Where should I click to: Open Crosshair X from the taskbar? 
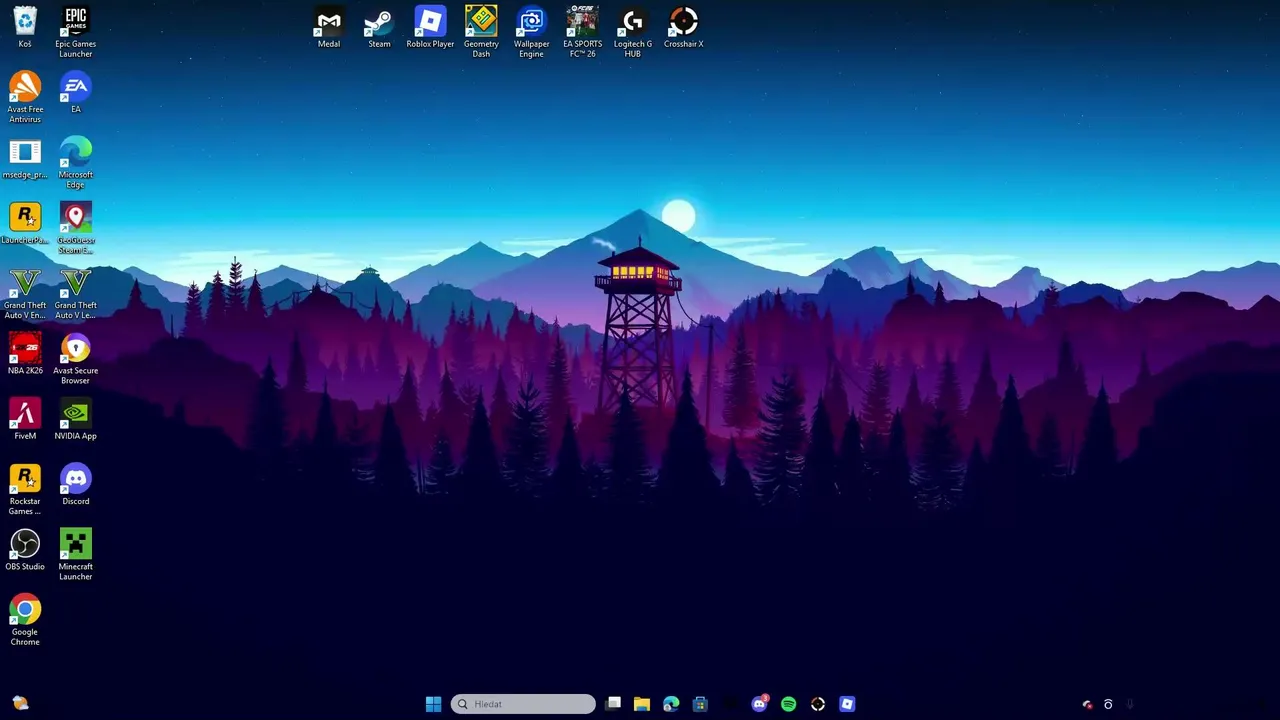(818, 704)
